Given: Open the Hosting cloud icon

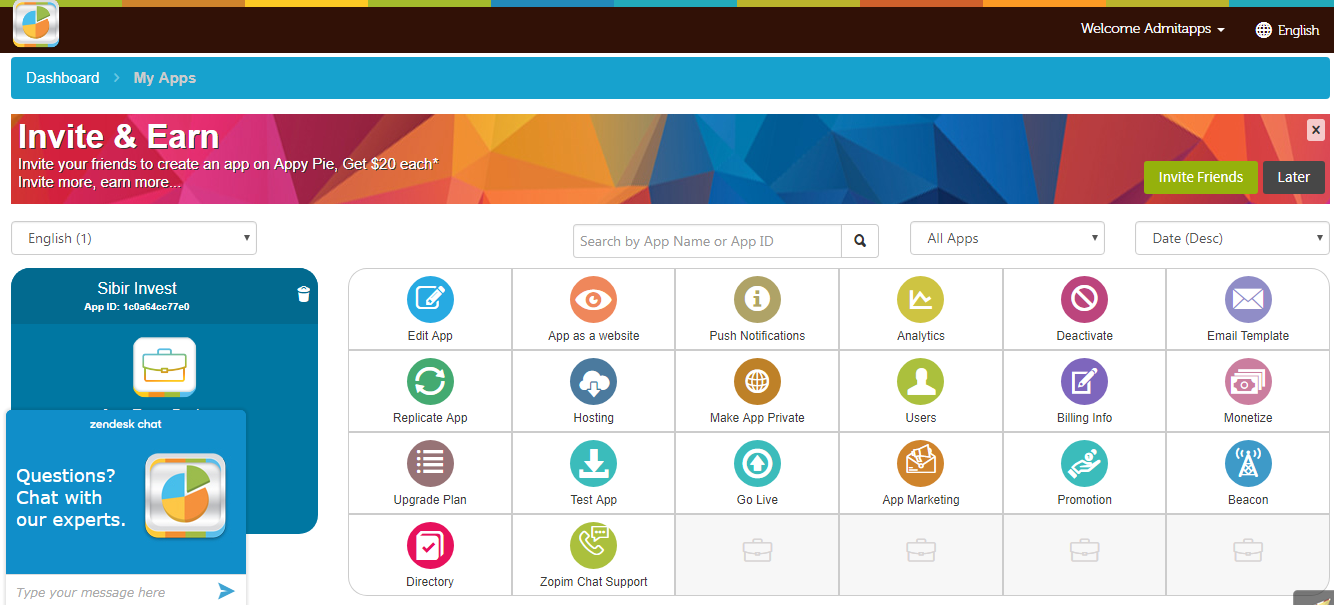Looking at the screenshot, I should click(593, 382).
